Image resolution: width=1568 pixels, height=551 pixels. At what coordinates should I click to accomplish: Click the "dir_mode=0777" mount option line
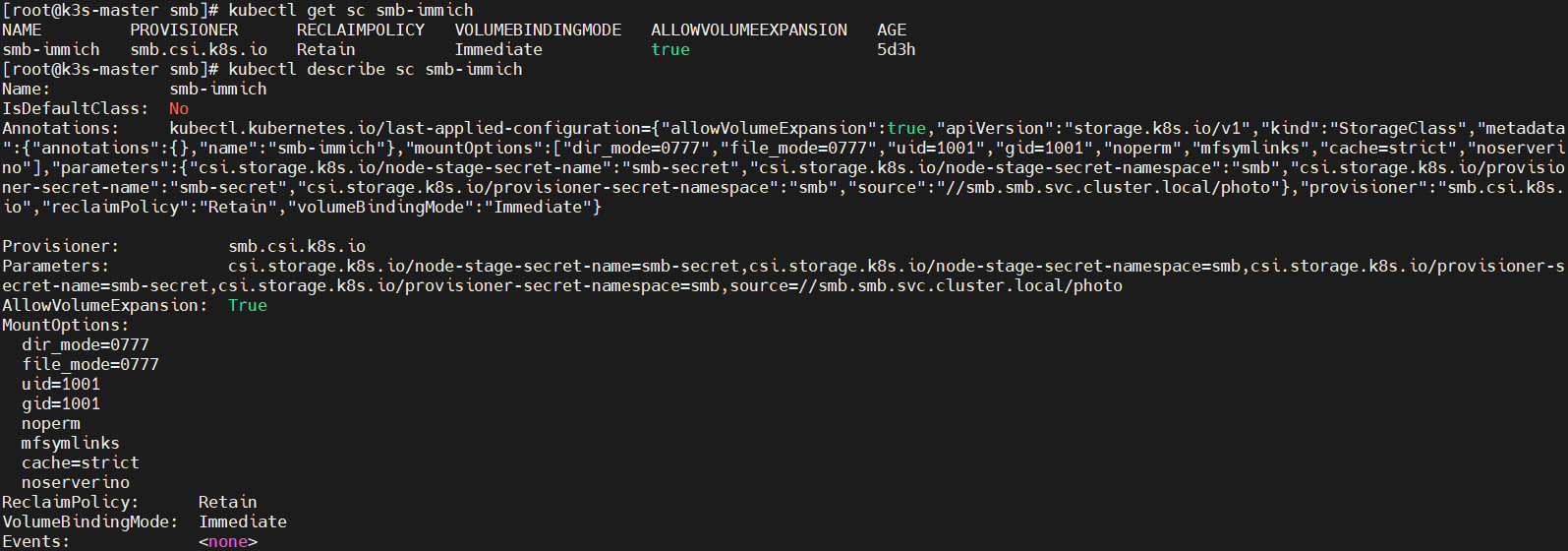pyautogui.click(x=86, y=344)
